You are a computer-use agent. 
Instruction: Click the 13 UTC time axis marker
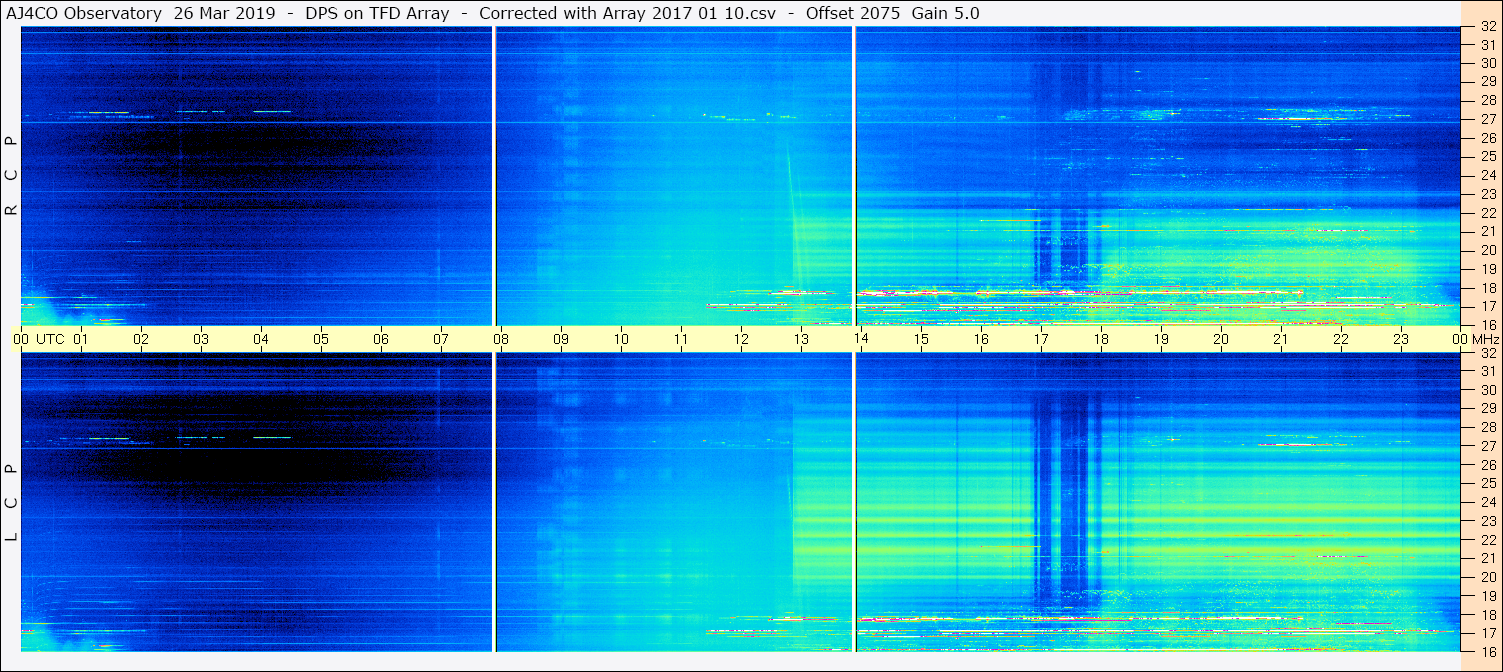[801, 339]
